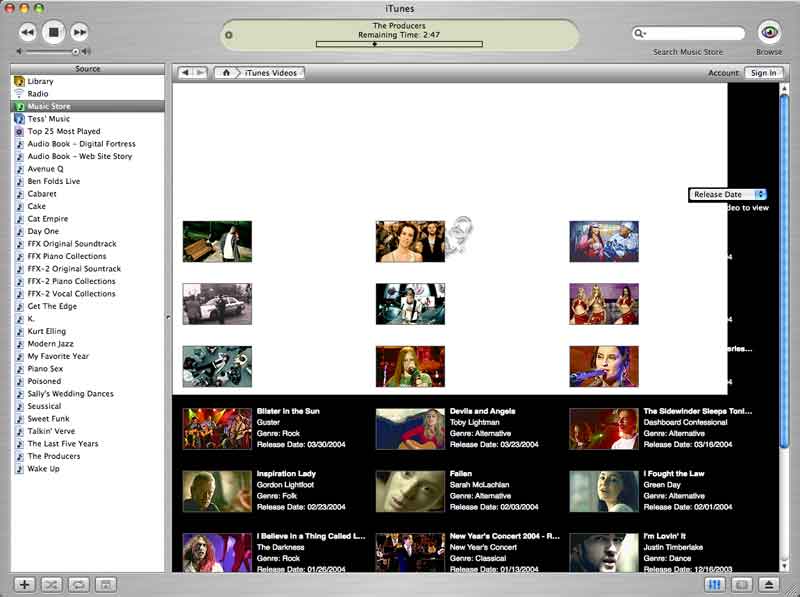Open Tess' Music shared library

coord(88,119)
